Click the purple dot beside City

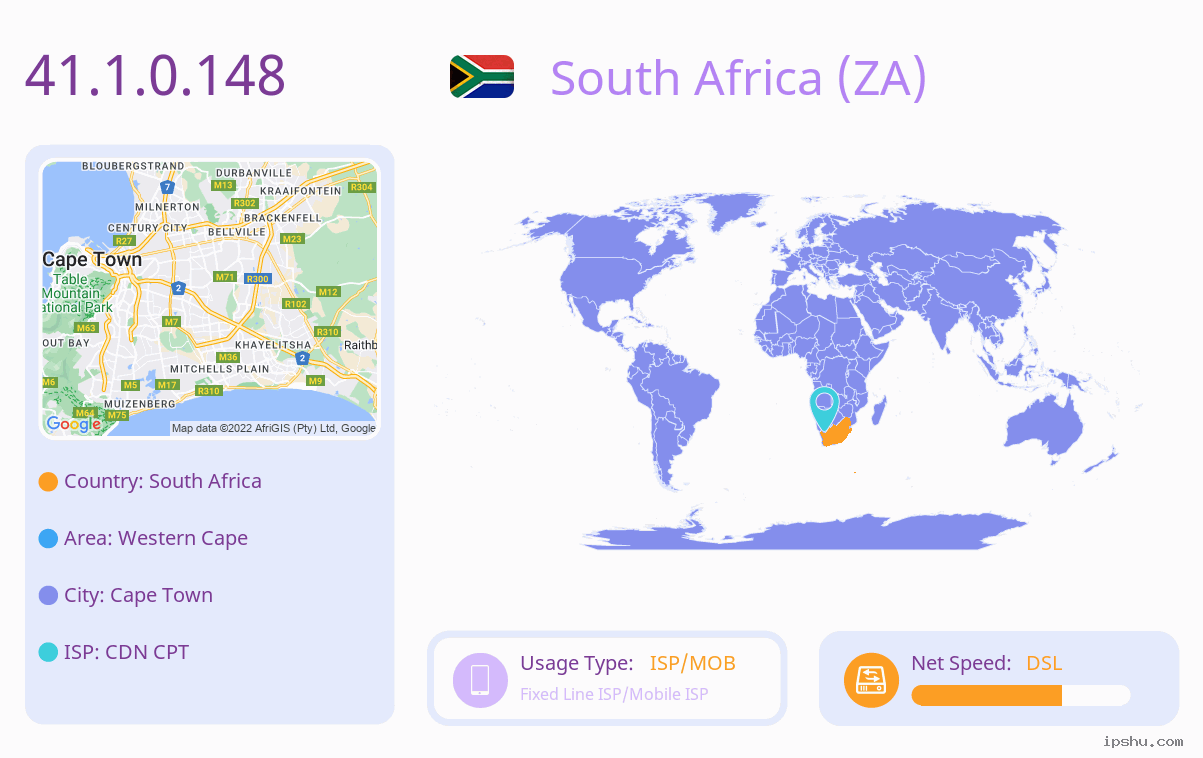pyautogui.click(x=48, y=596)
